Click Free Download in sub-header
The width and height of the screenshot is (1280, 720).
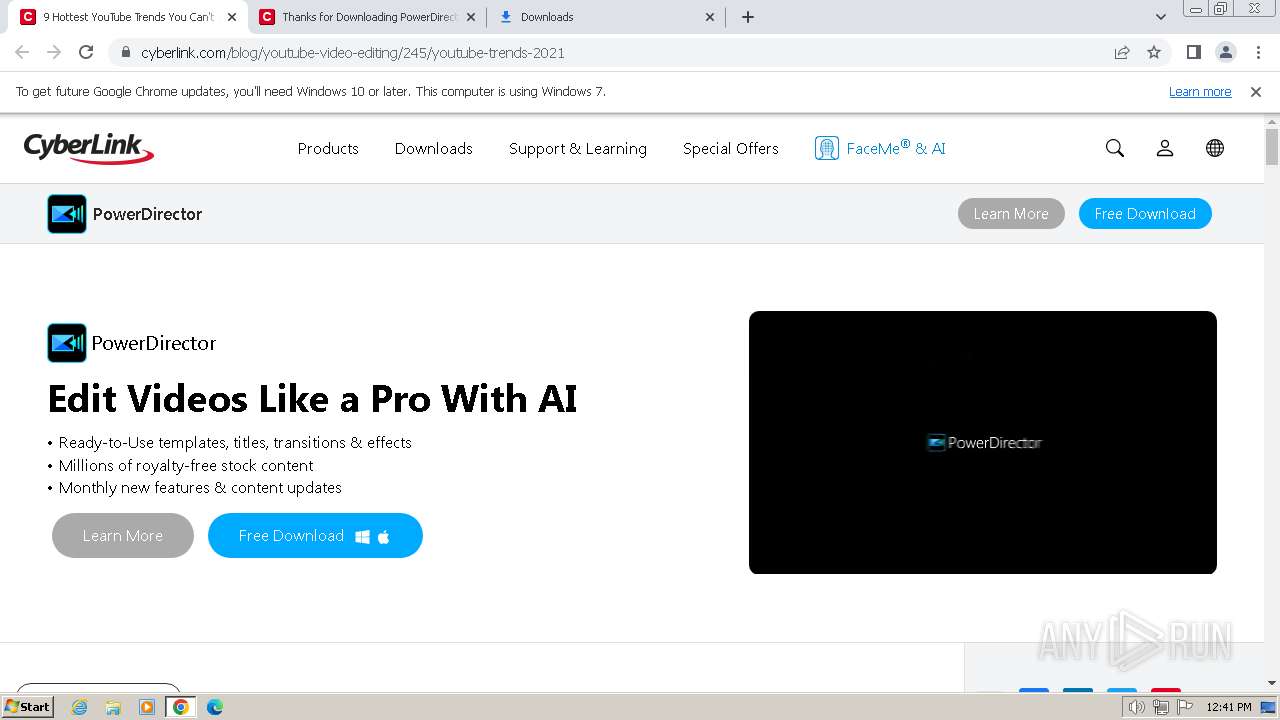[x=1145, y=214]
